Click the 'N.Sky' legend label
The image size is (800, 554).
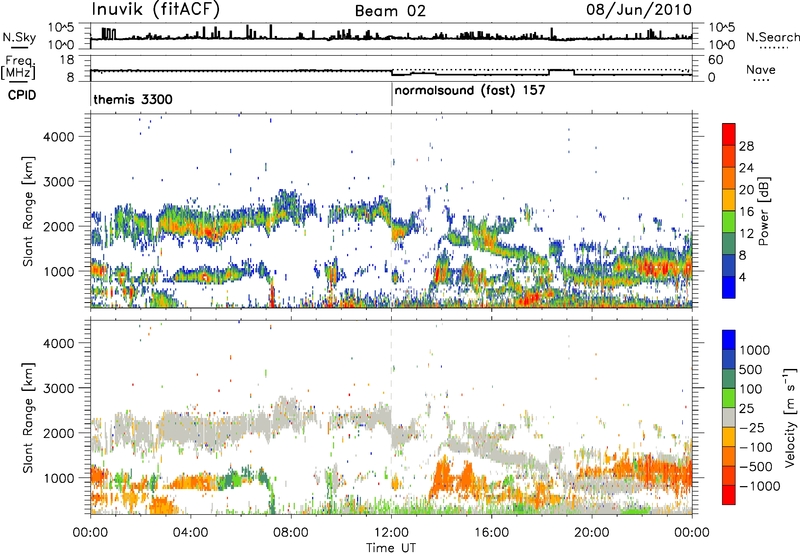19,37
